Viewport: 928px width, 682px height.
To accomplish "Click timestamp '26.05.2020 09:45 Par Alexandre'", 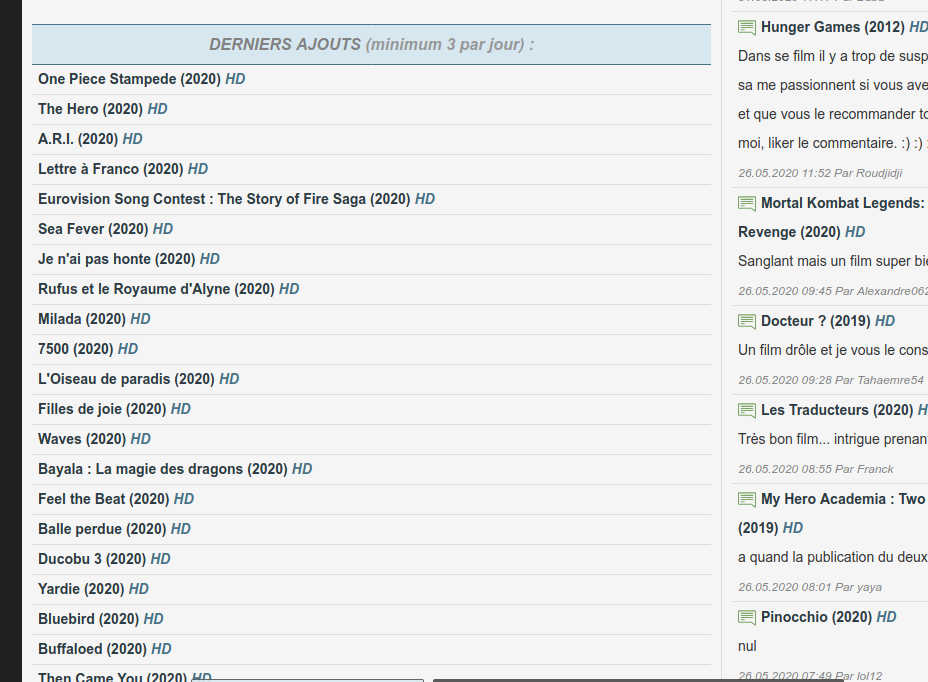I will (833, 291).
